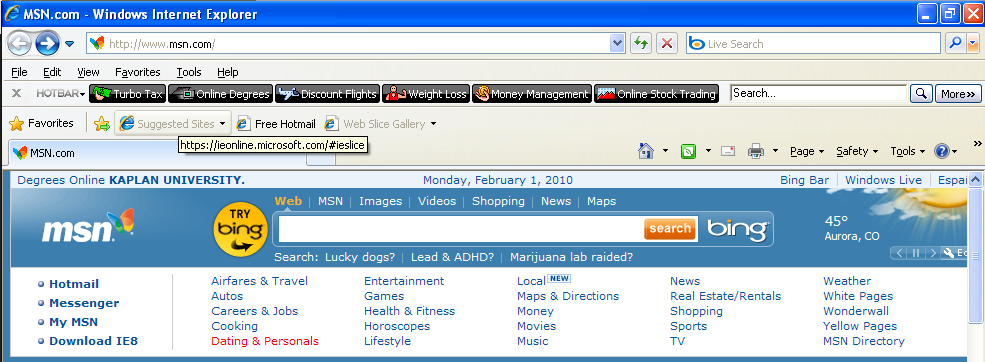This screenshot has width=985, height=362.
Task: Click the Weight Loss Hotbar button
Action: [x=426, y=94]
